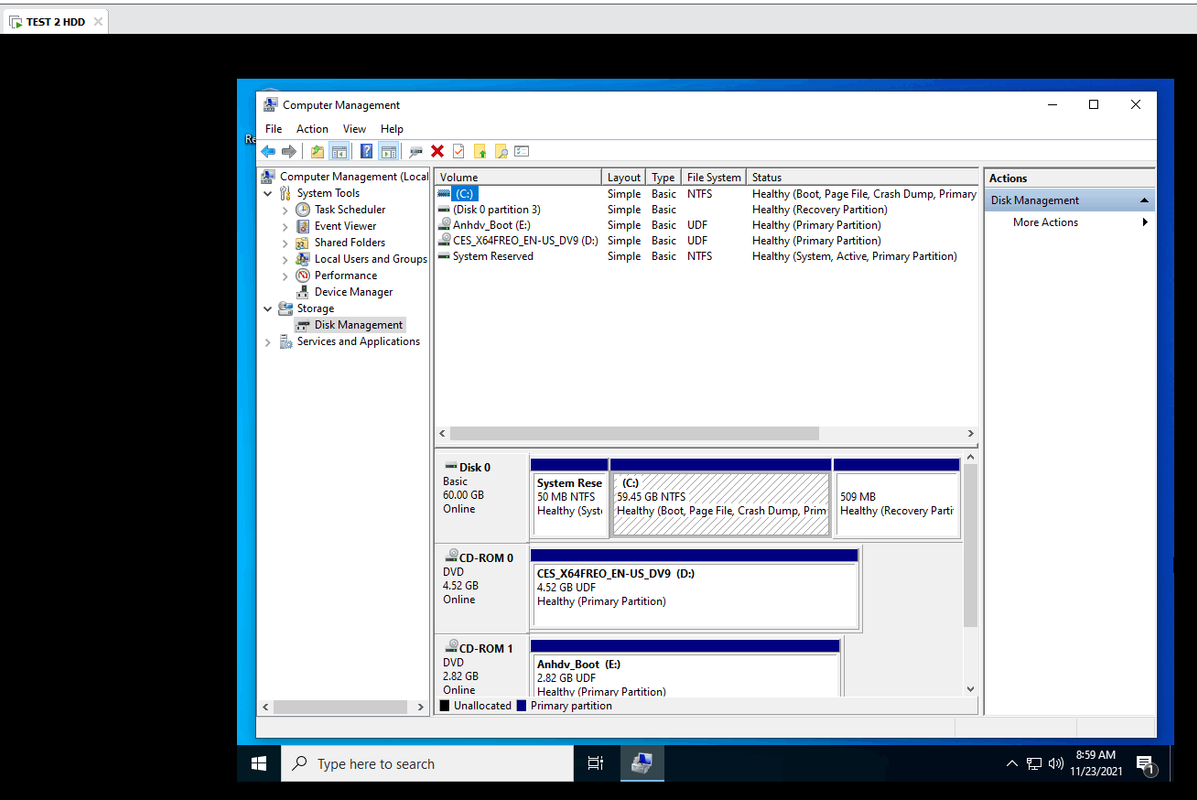
Task: Click console tree horizontal scrollbar
Action: (340, 708)
